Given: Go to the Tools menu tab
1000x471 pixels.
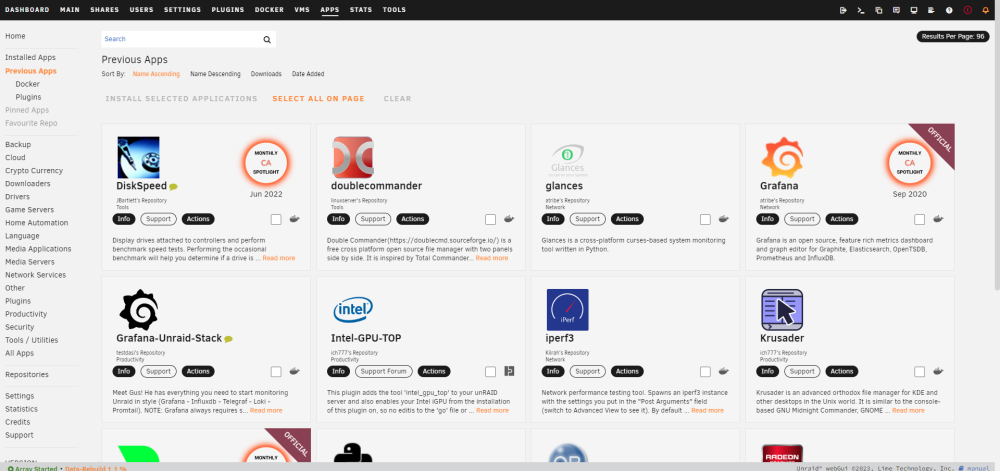Looking at the screenshot, I should click(x=394, y=10).
